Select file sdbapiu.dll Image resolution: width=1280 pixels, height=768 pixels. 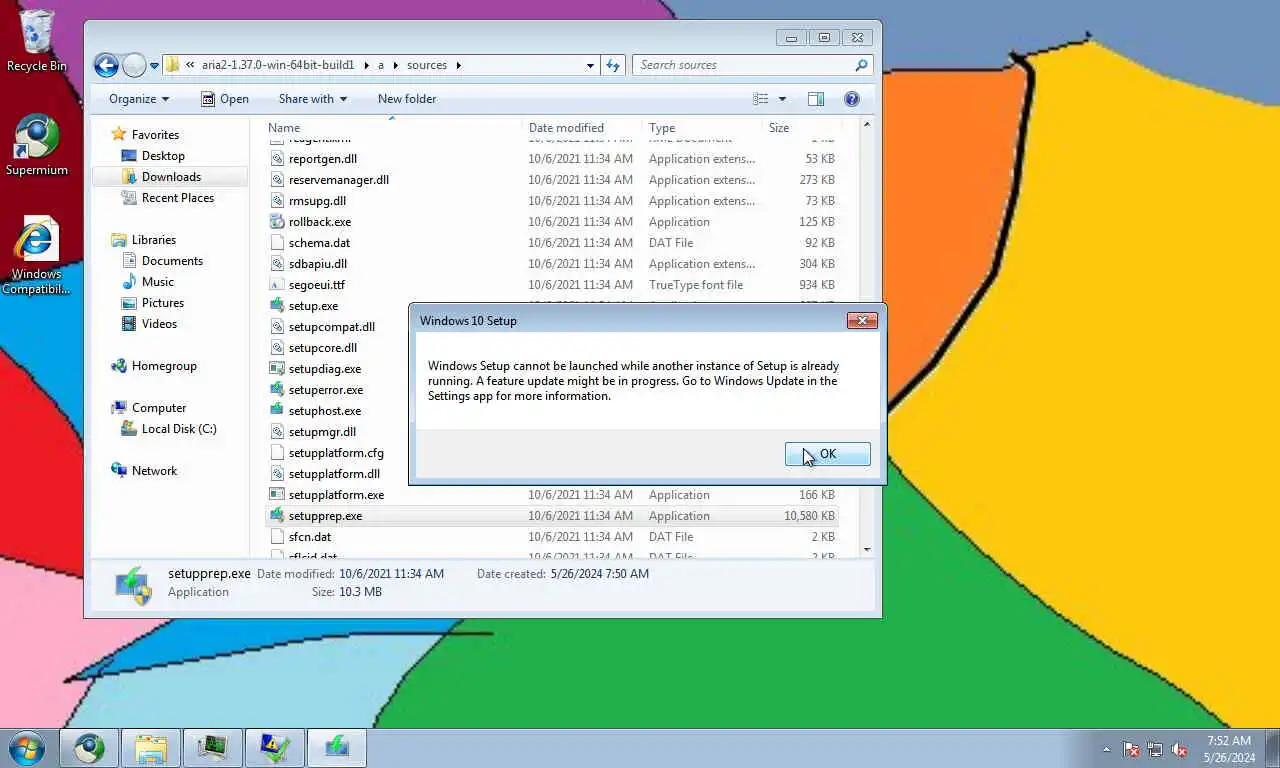[317, 264]
